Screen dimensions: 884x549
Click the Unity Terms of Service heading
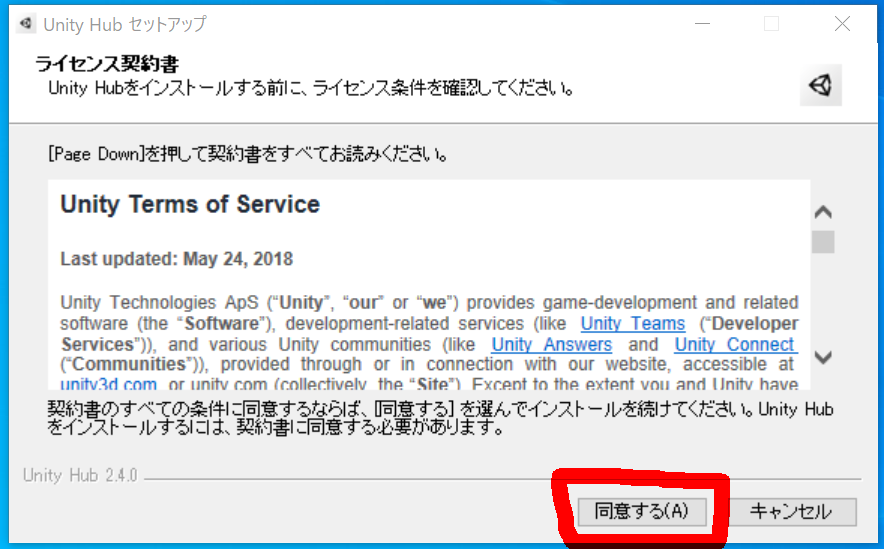(x=190, y=205)
